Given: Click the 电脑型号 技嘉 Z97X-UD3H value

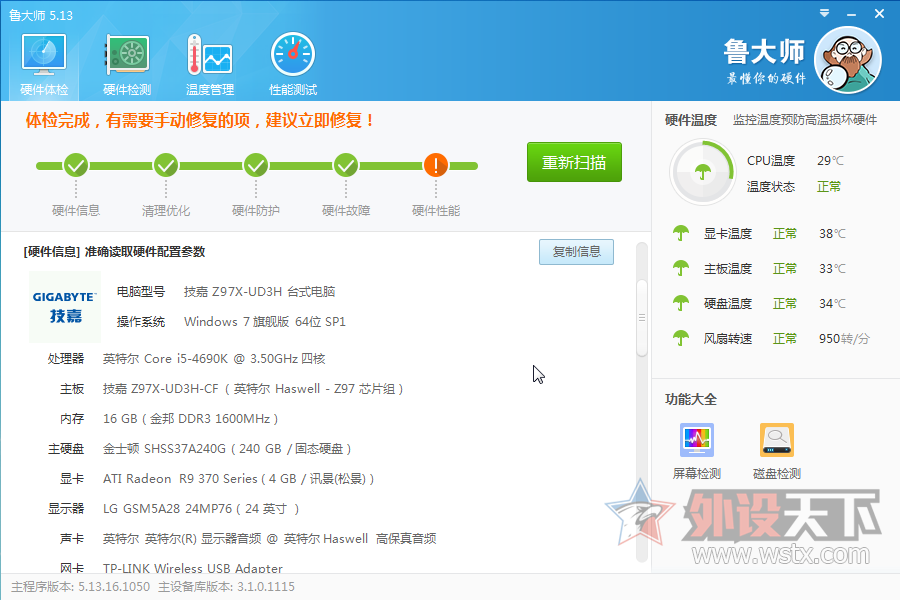Looking at the screenshot, I should coord(259,292).
